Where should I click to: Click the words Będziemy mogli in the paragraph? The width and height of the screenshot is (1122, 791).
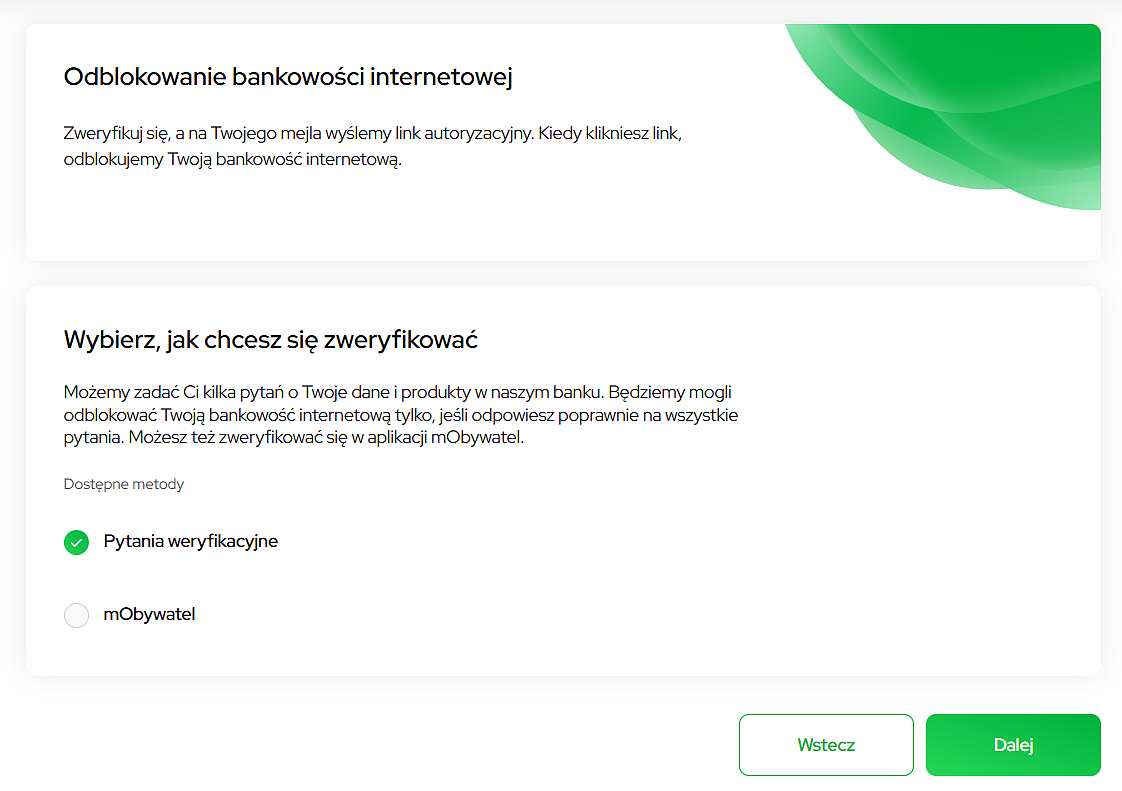click(670, 392)
